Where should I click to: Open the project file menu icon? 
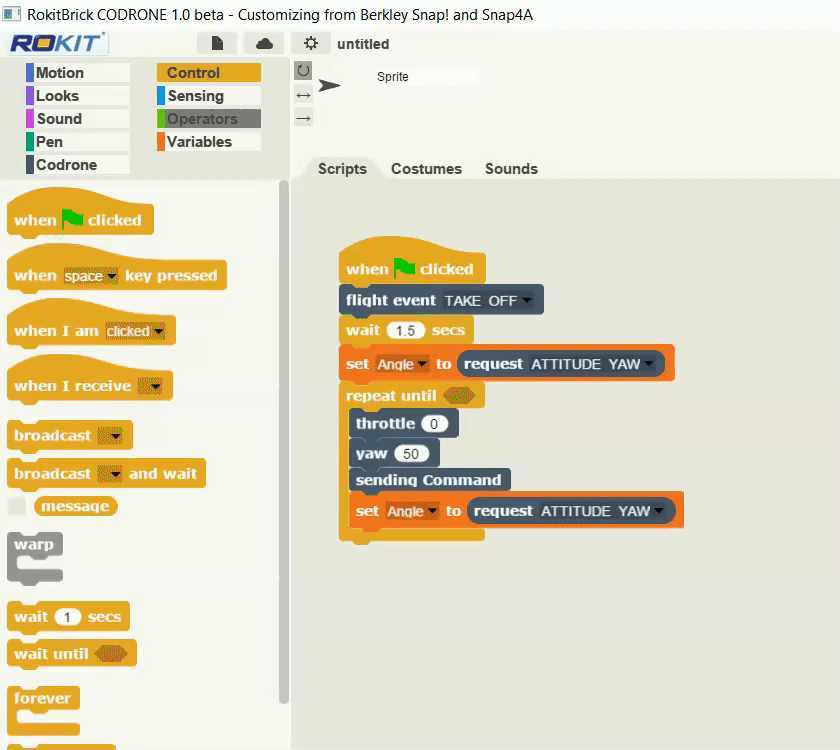216,43
